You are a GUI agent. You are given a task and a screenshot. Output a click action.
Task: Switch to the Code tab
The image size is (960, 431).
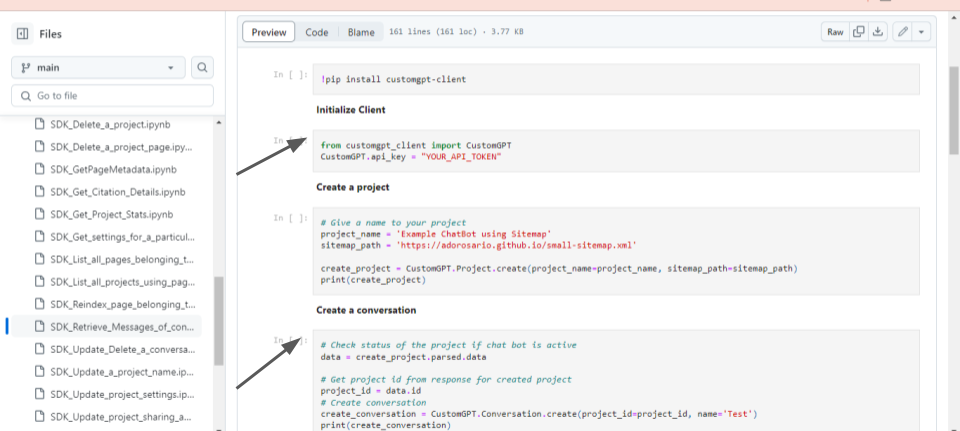coord(317,32)
